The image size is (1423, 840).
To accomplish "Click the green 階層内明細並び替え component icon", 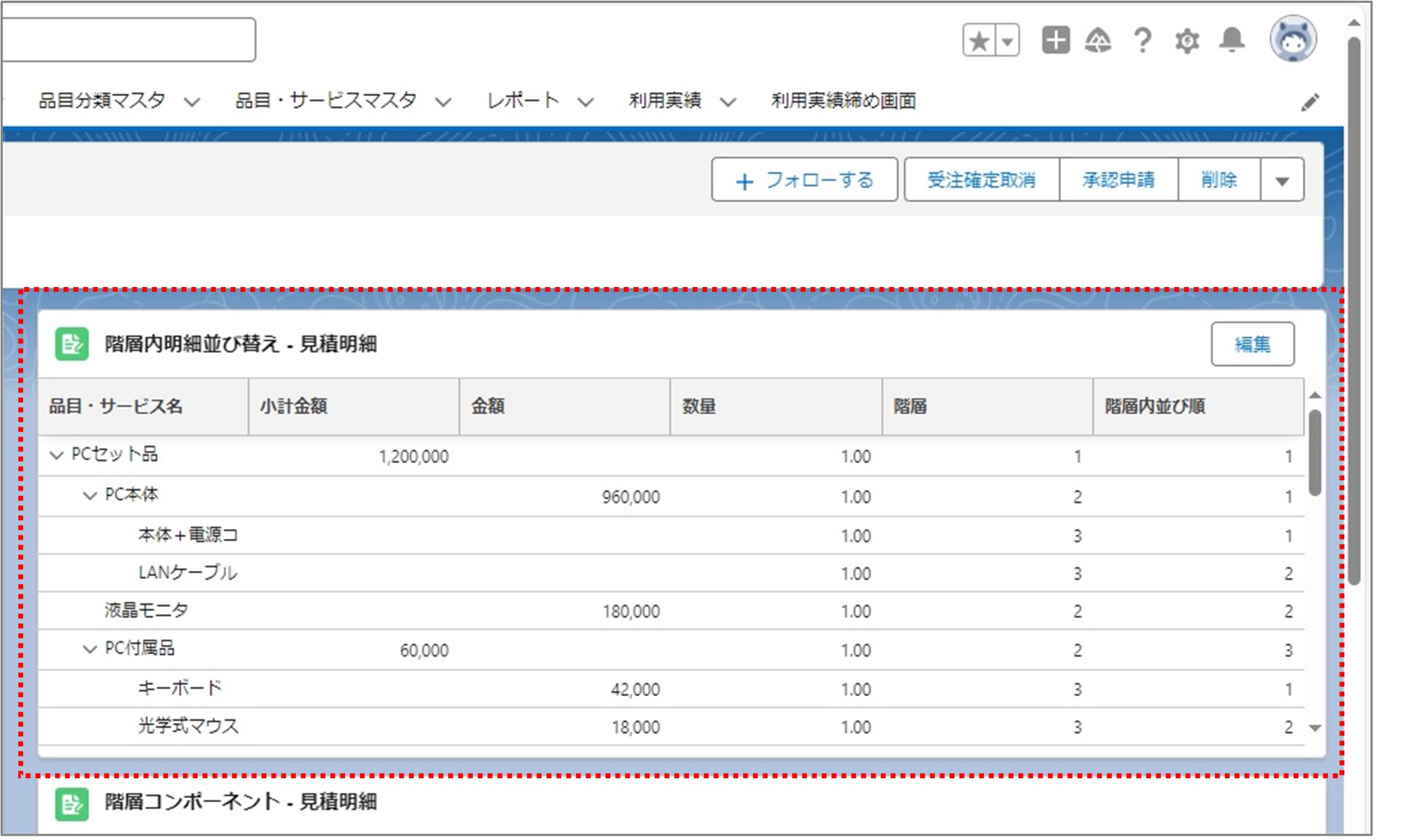I will point(72,344).
